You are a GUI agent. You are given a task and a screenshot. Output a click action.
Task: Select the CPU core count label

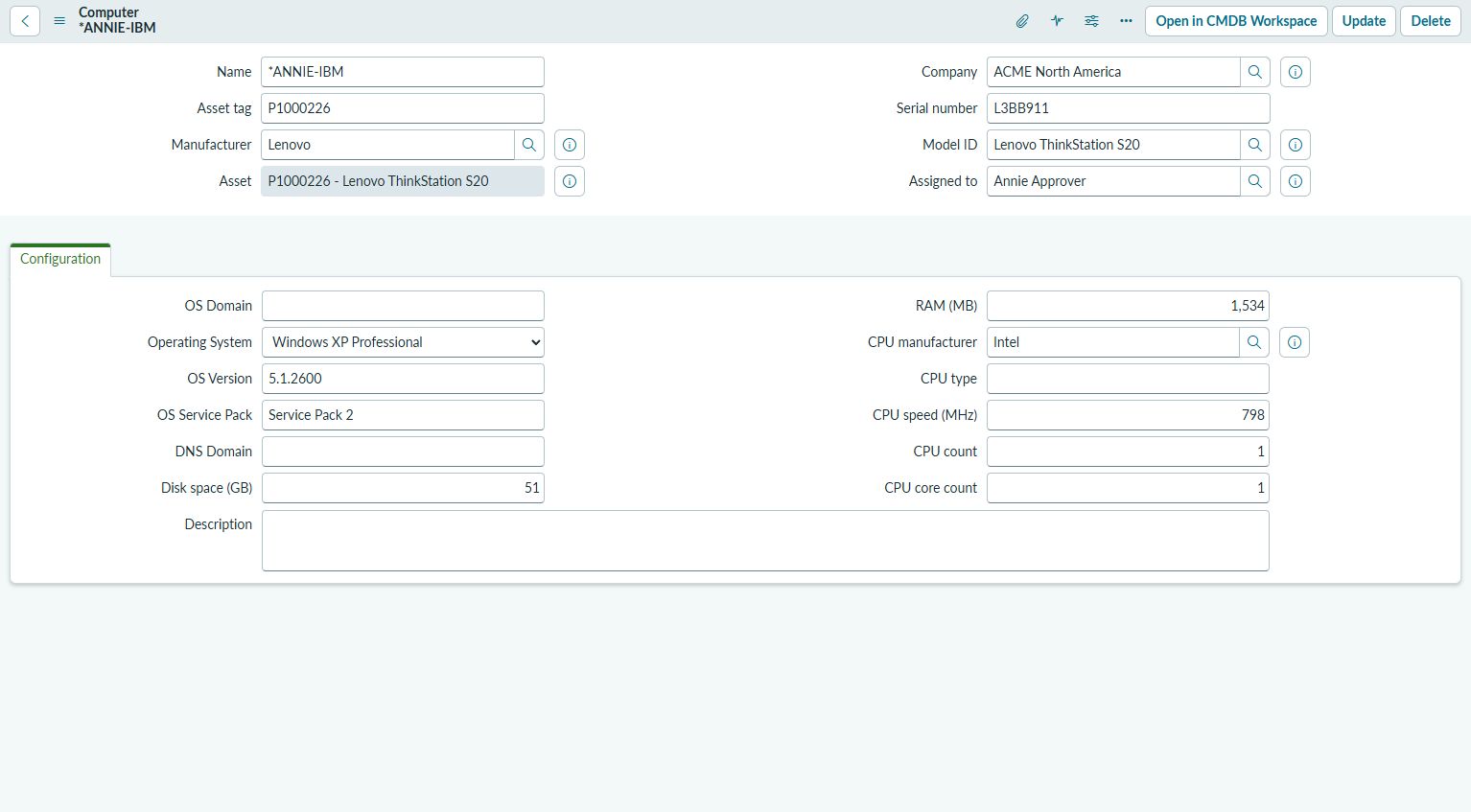(x=930, y=488)
